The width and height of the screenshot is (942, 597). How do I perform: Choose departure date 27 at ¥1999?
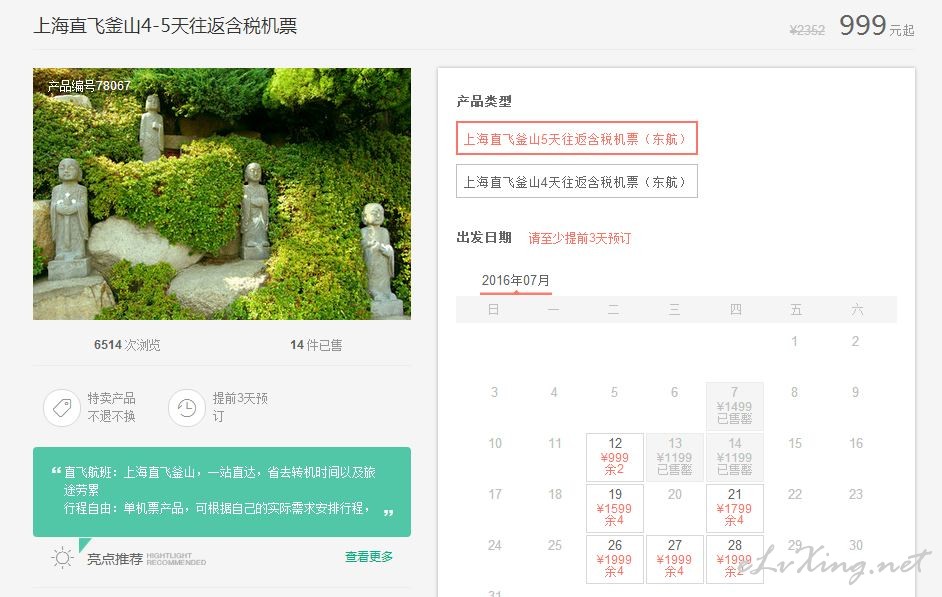coord(675,559)
